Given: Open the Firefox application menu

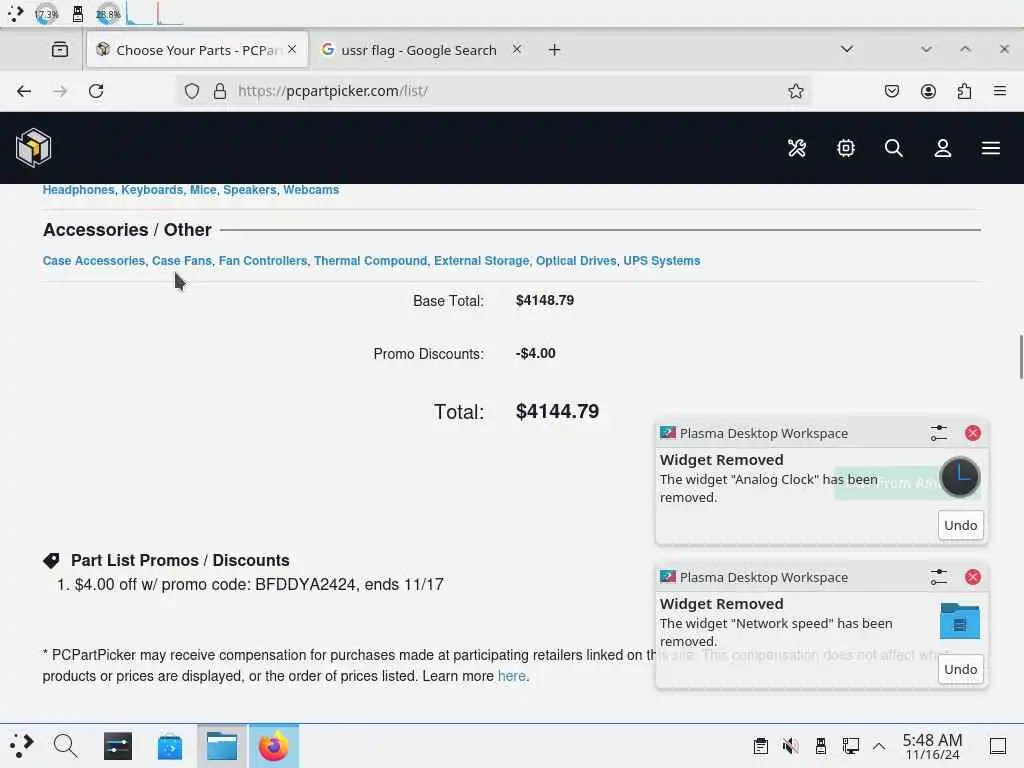Looking at the screenshot, I should [999, 91].
